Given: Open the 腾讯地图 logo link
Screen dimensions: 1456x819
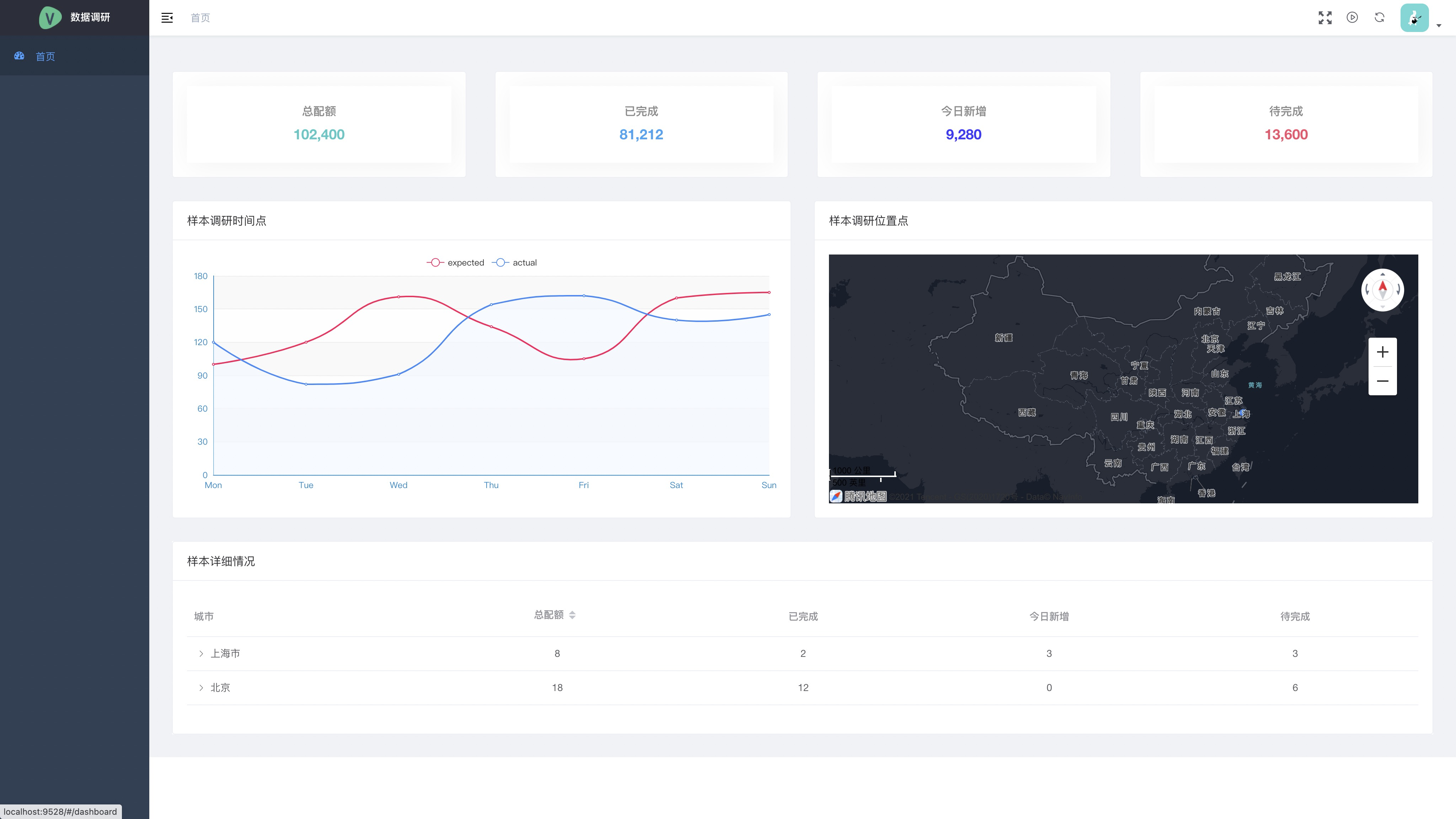Looking at the screenshot, I should click(858, 496).
